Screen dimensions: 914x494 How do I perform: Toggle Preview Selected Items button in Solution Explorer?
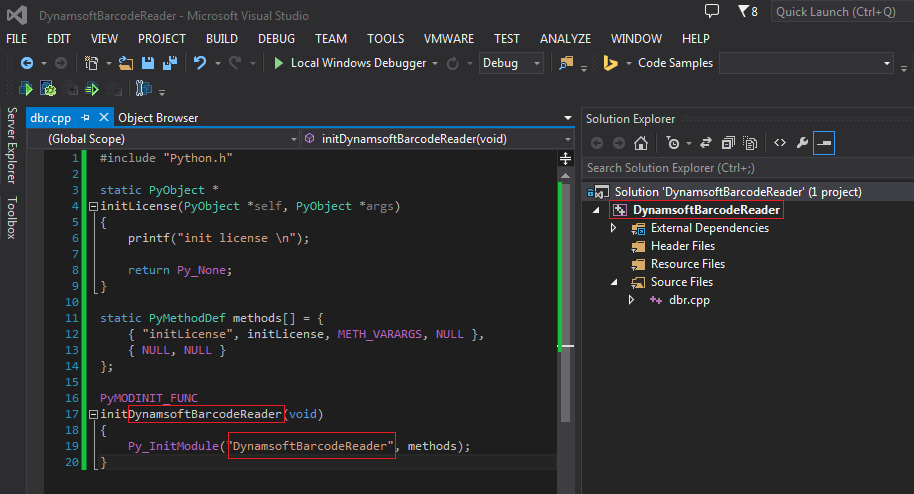[823, 143]
